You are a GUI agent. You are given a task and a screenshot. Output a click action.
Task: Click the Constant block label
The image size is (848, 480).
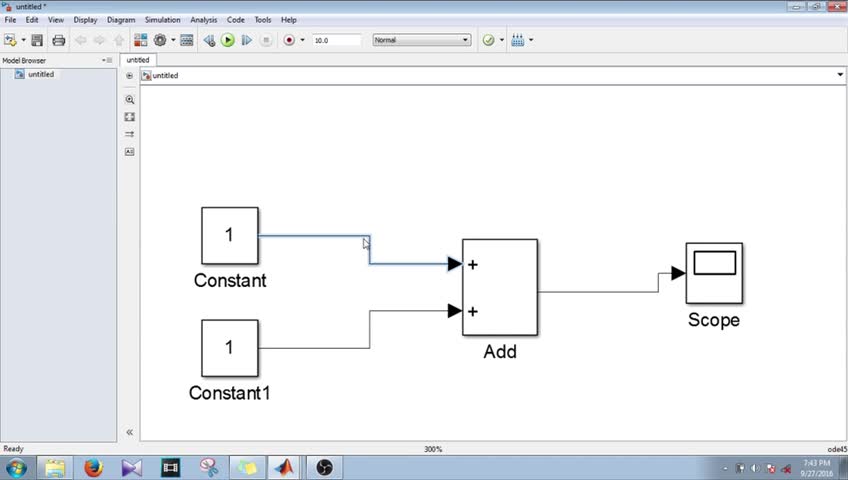click(x=230, y=281)
